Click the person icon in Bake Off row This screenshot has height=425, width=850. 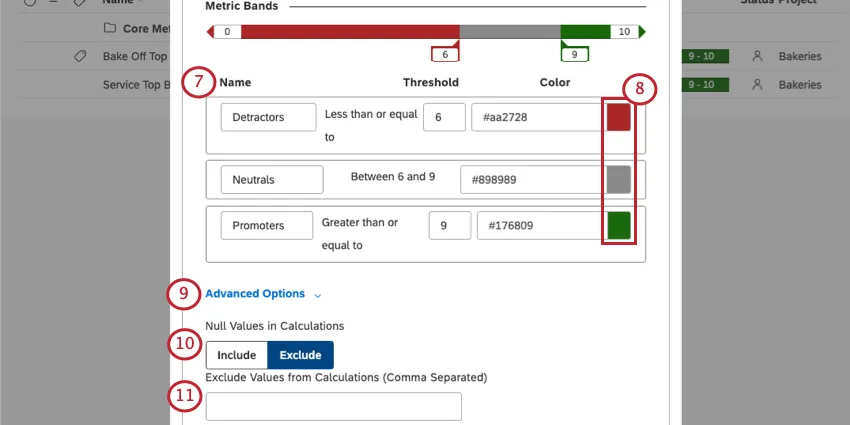coord(757,56)
